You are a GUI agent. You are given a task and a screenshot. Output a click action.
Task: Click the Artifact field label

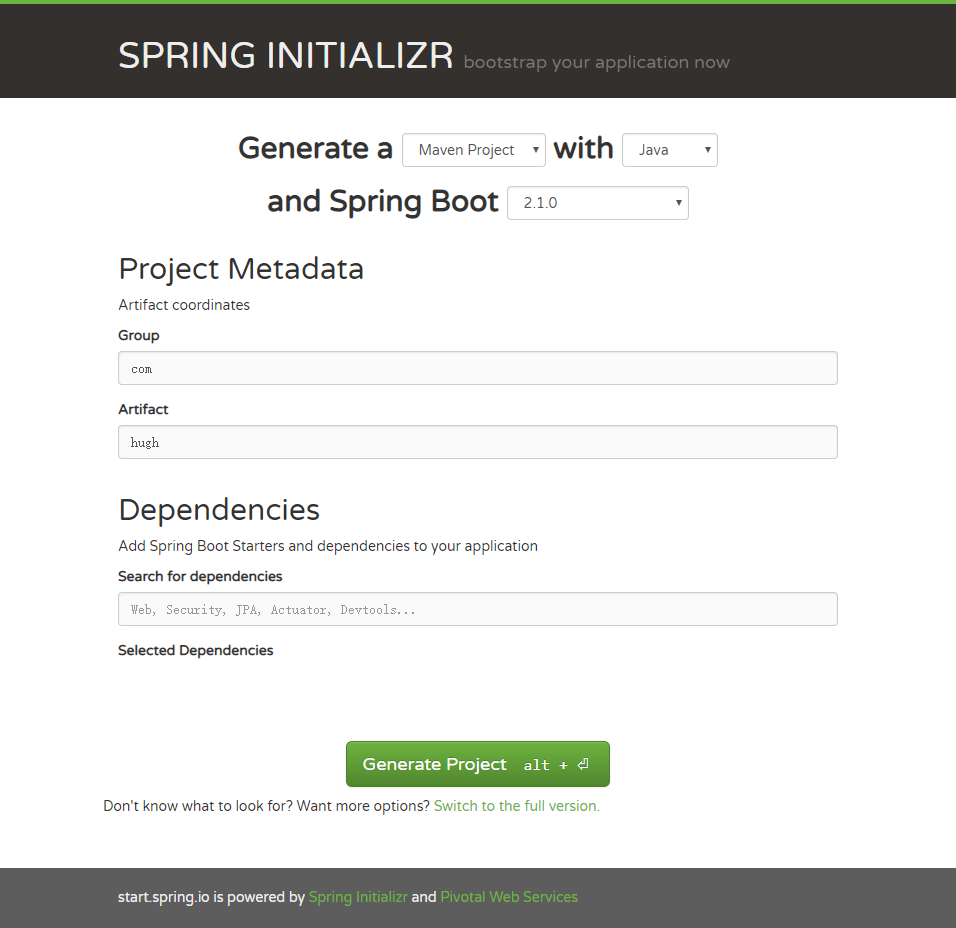pos(143,409)
